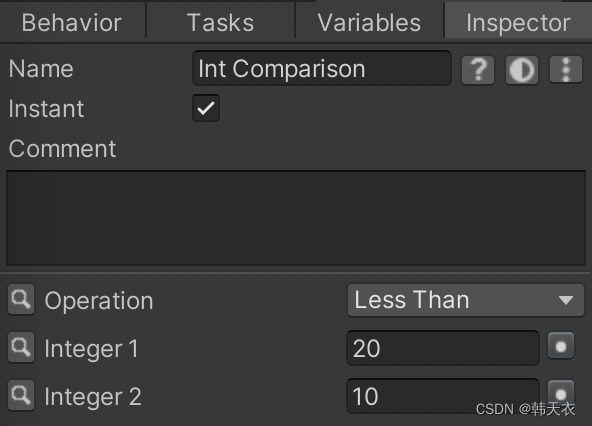Open the three-dot options menu icon
Image resolution: width=592 pixels, height=426 pixels.
[x=566, y=69]
